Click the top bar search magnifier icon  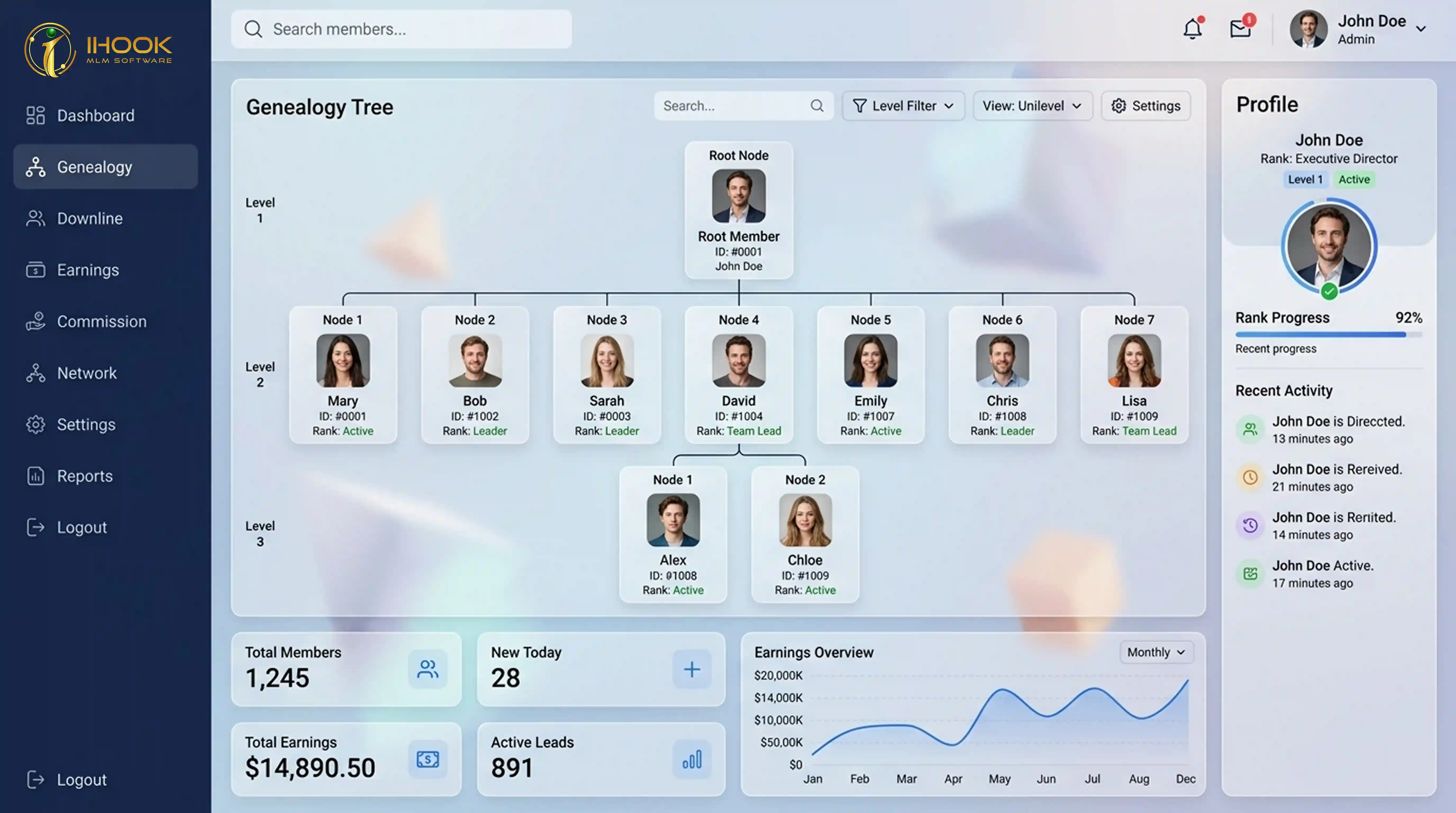(x=253, y=29)
